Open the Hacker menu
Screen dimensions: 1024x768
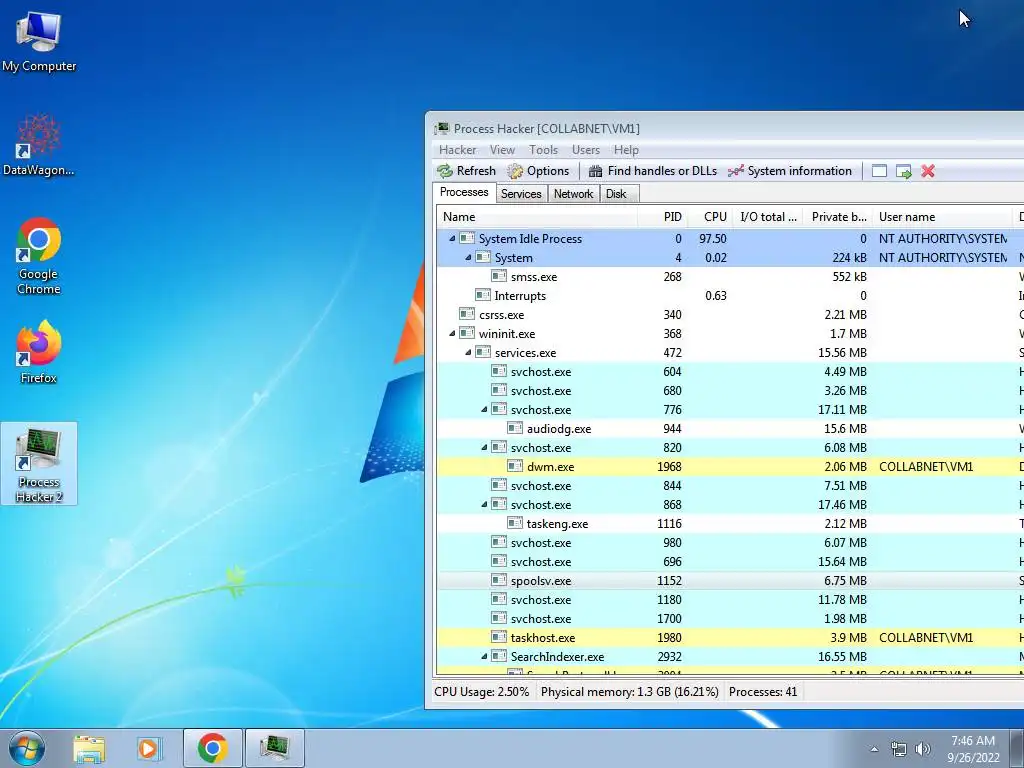click(457, 150)
